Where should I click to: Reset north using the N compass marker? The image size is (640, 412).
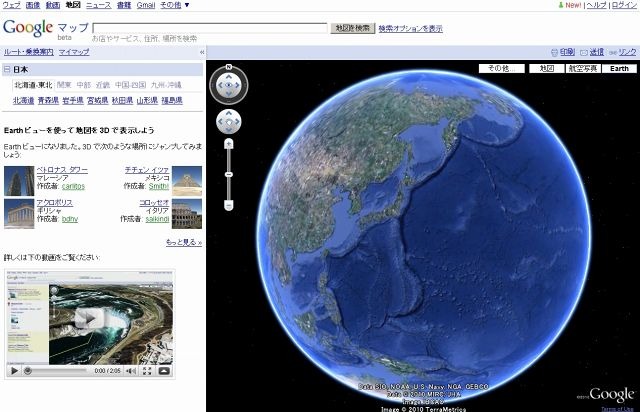point(229,67)
